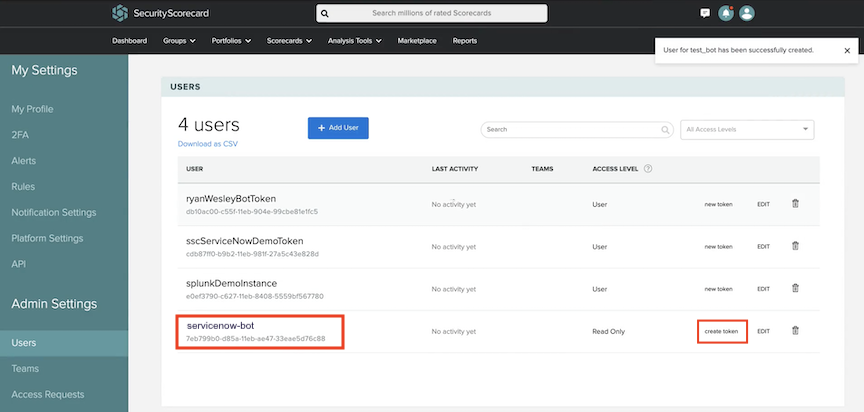Click the 4 users count heading
The height and width of the screenshot is (412, 864).
pyautogui.click(x=209, y=125)
